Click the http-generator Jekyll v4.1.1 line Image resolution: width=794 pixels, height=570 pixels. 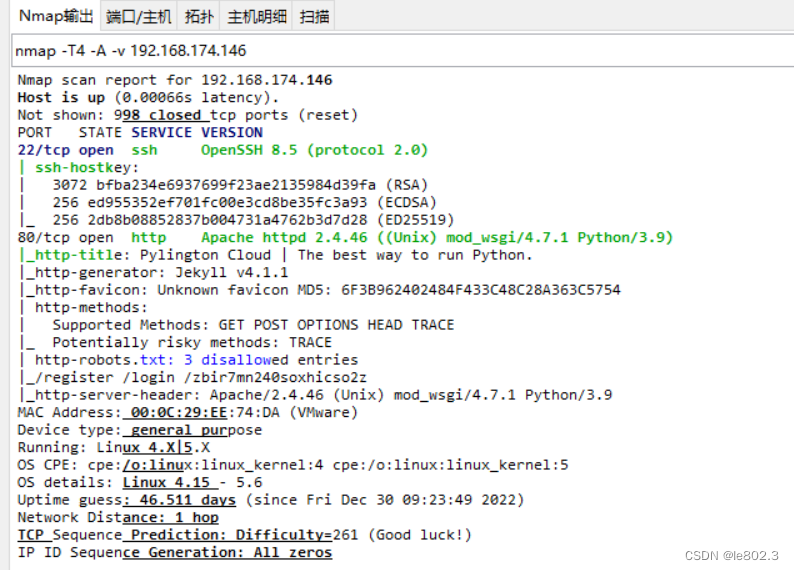click(x=153, y=272)
